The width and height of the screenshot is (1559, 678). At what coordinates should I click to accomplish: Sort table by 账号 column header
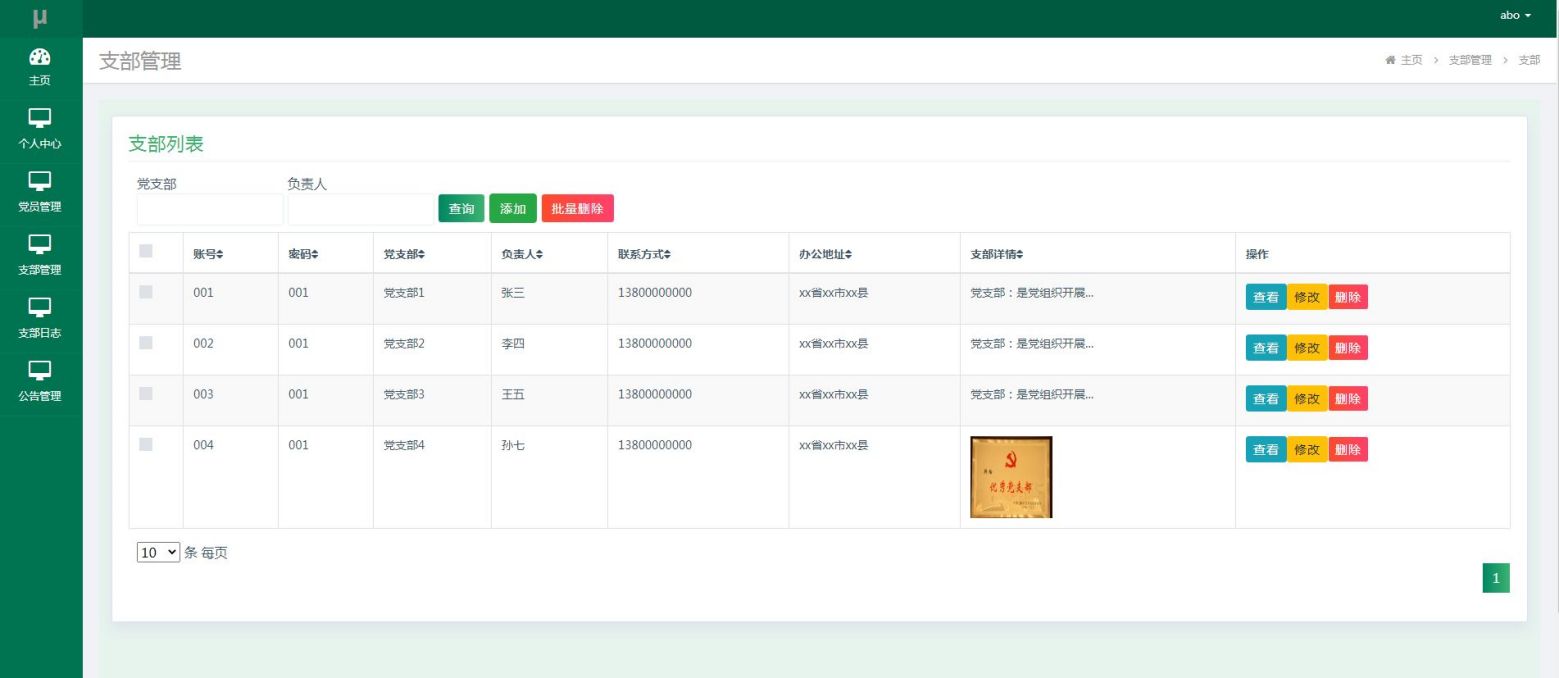pos(208,255)
